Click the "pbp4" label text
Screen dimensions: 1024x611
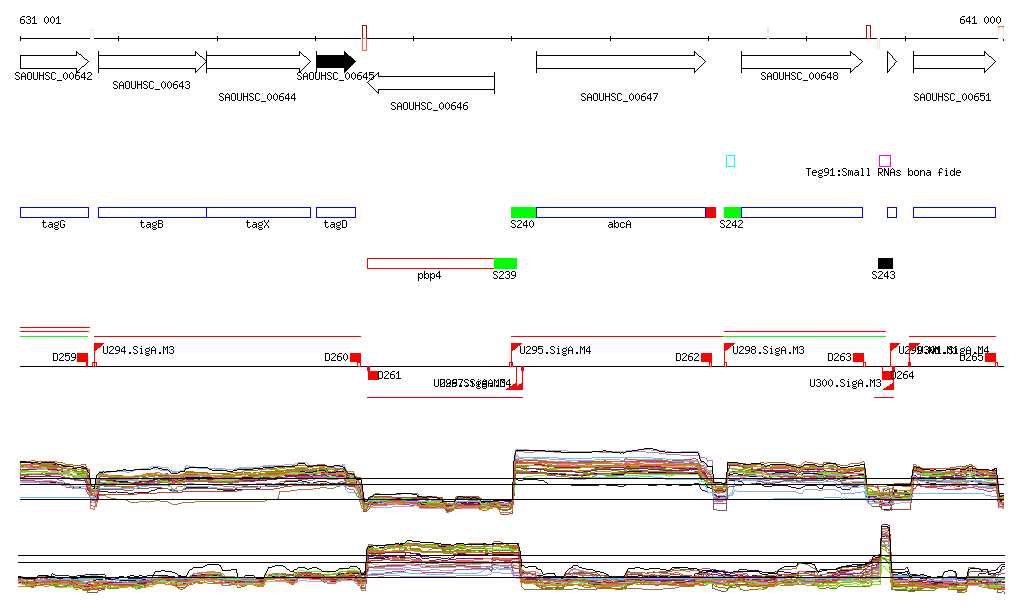[429, 275]
